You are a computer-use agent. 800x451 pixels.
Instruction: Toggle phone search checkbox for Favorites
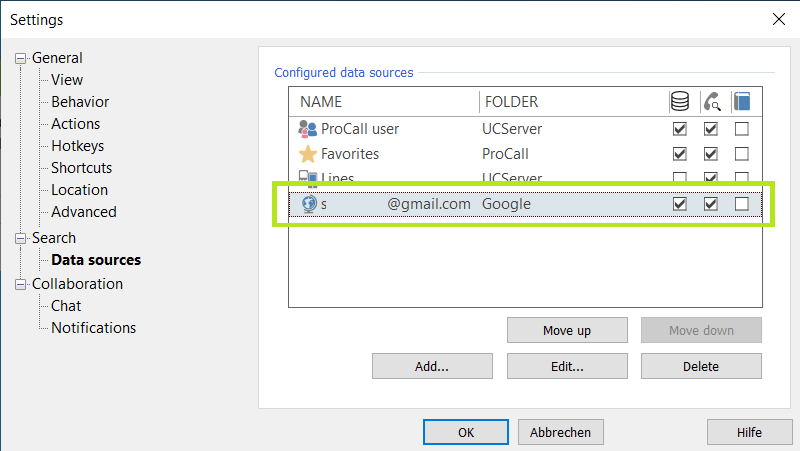[711, 154]
